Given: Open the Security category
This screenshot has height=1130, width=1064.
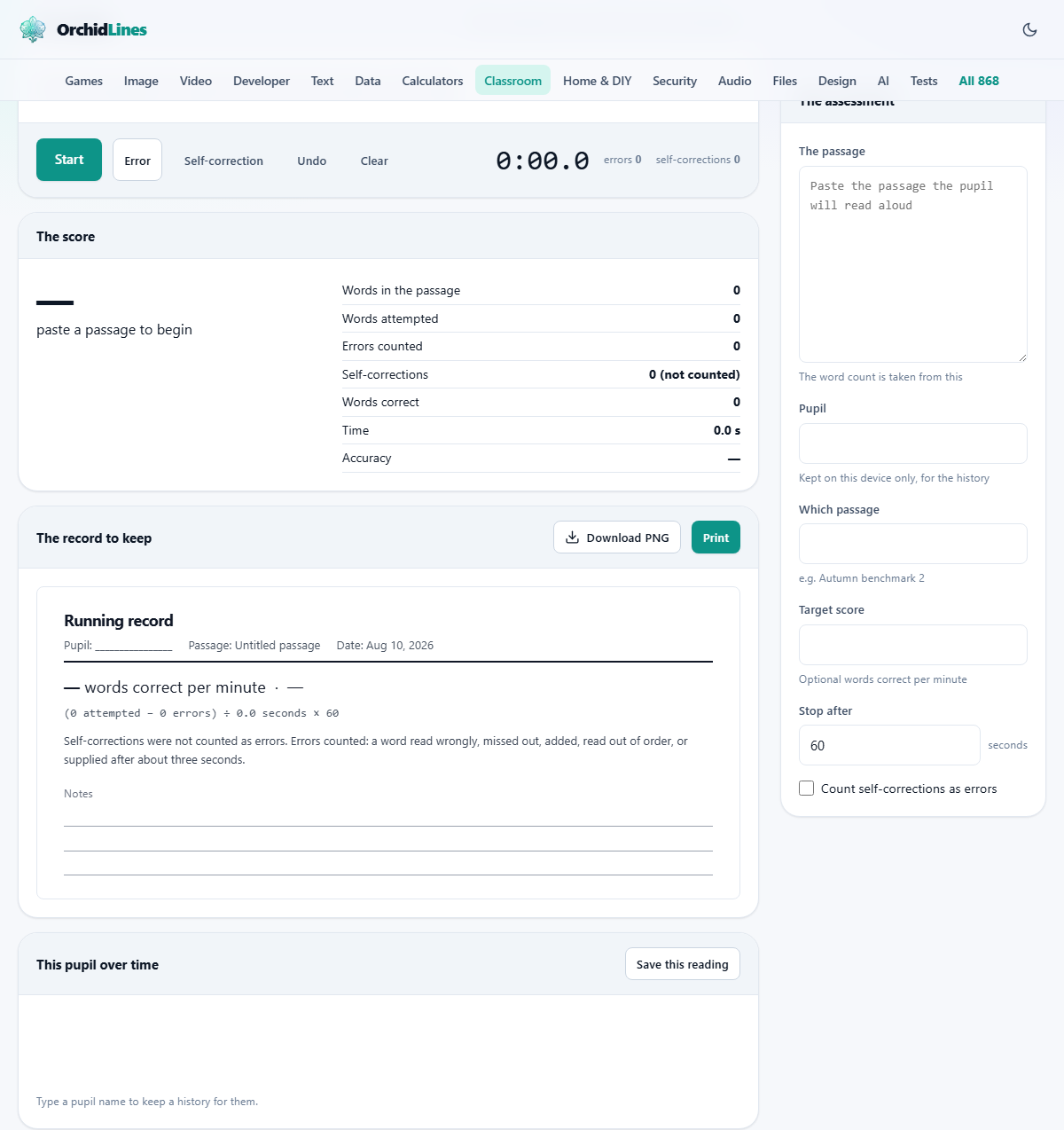Looking at the screenshot, I should (x=675, y=81).
